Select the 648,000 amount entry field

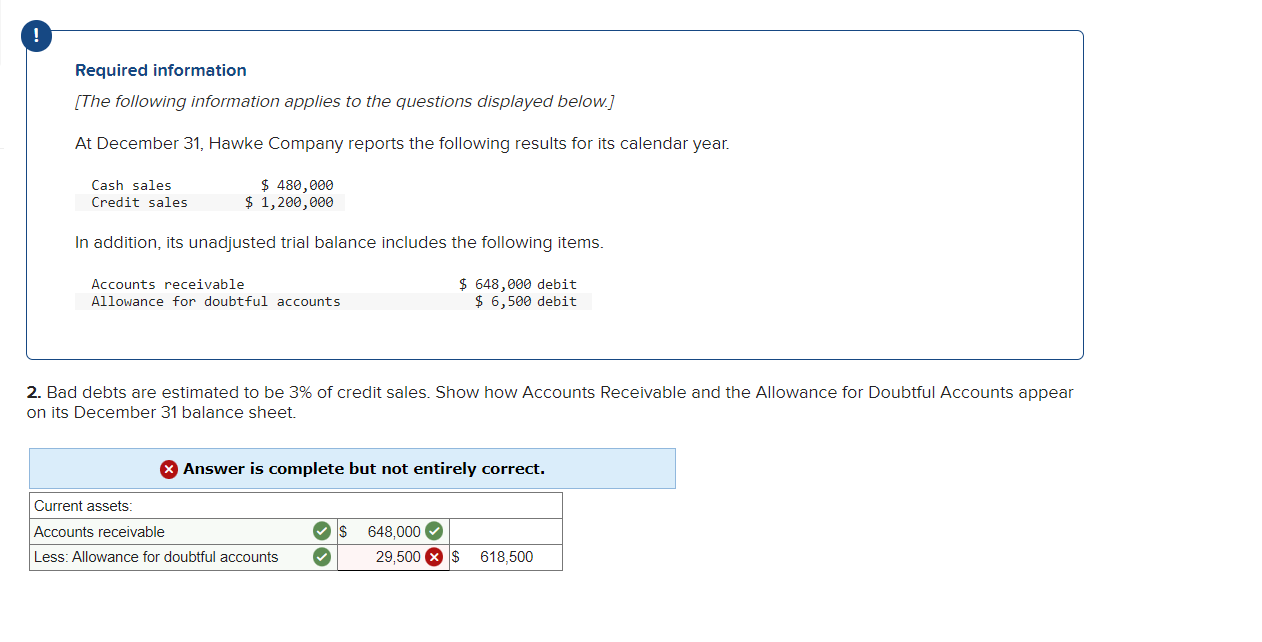click(x=390, y=531)
